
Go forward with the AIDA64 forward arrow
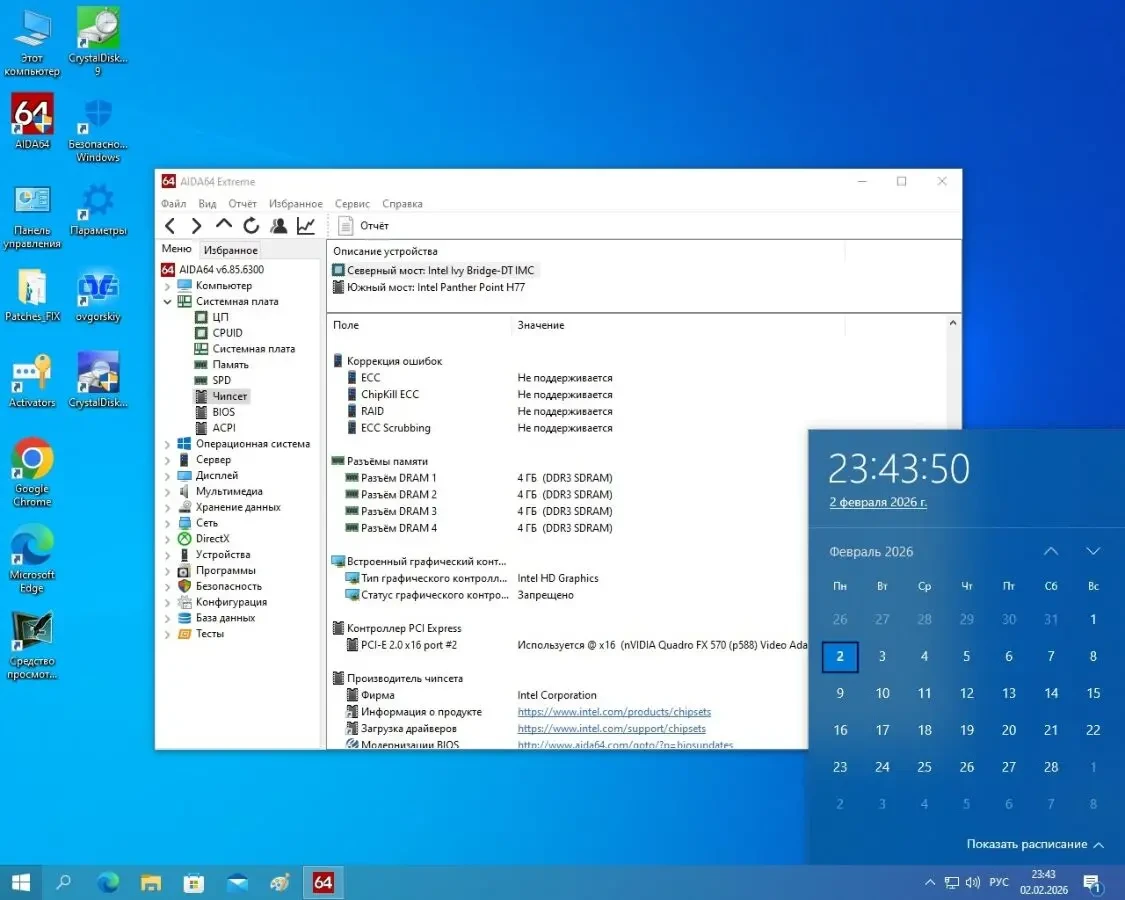coord(196,226)
